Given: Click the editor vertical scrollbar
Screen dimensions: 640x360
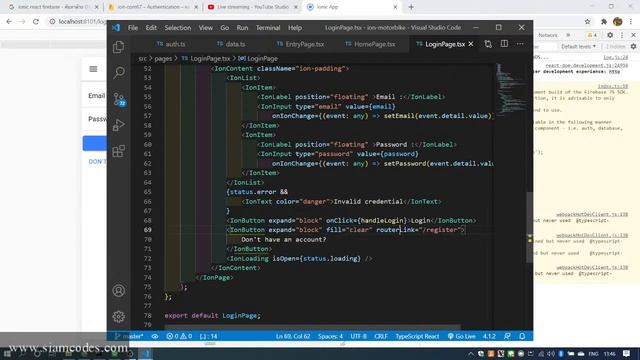Looking at the screenshot, I should (530, 227).
